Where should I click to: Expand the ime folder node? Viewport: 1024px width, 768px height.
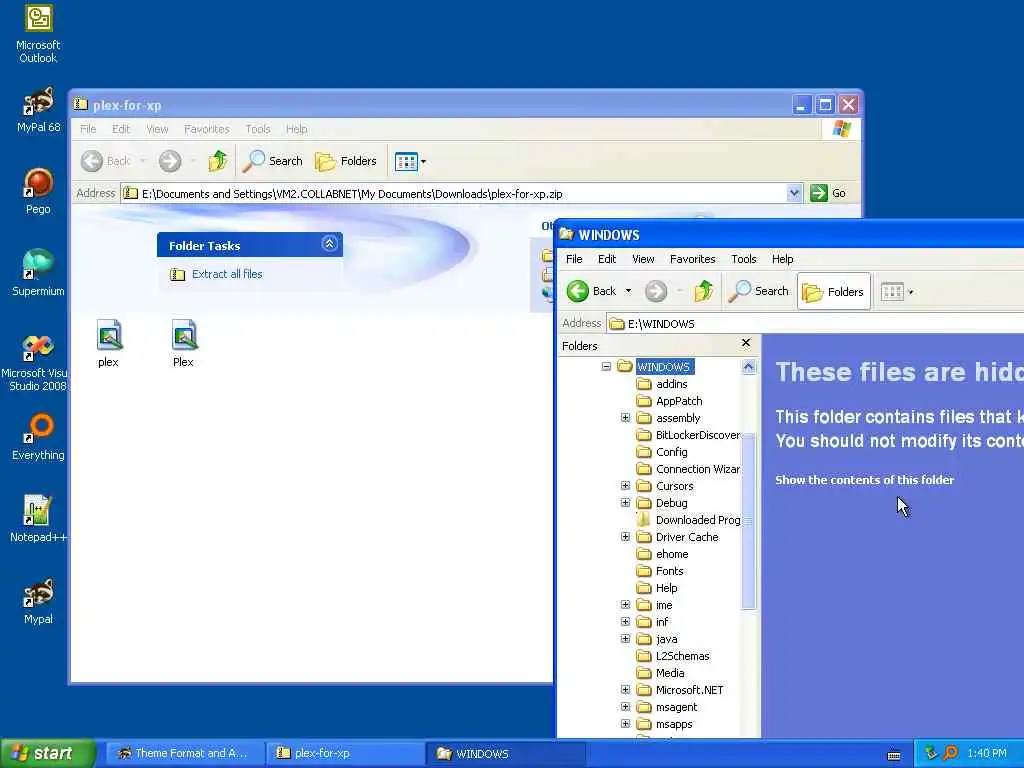625,604
